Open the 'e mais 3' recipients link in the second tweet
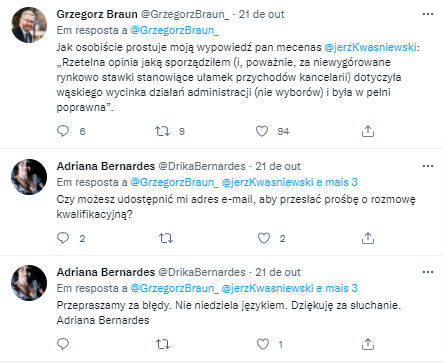Viewport: 444px width, 363px height. pyautogui.click(x=337, y=182)
